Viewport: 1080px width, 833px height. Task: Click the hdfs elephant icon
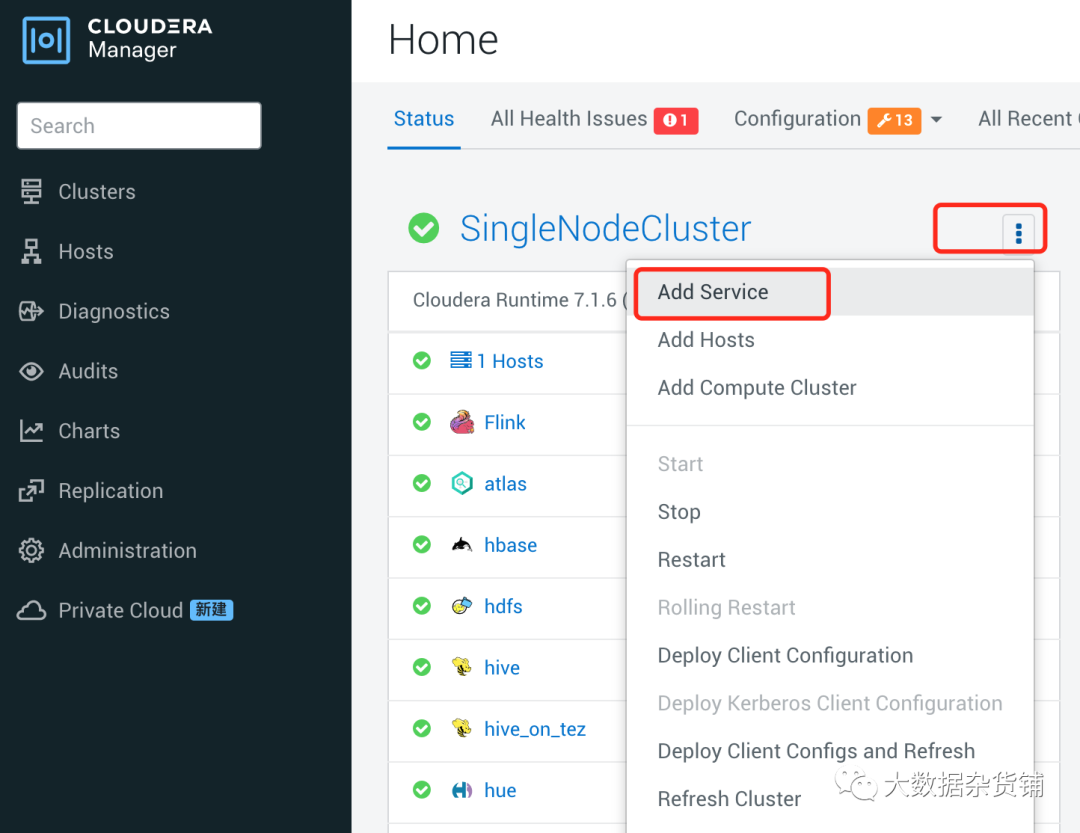pyautogui.click(x=461, y=606)
